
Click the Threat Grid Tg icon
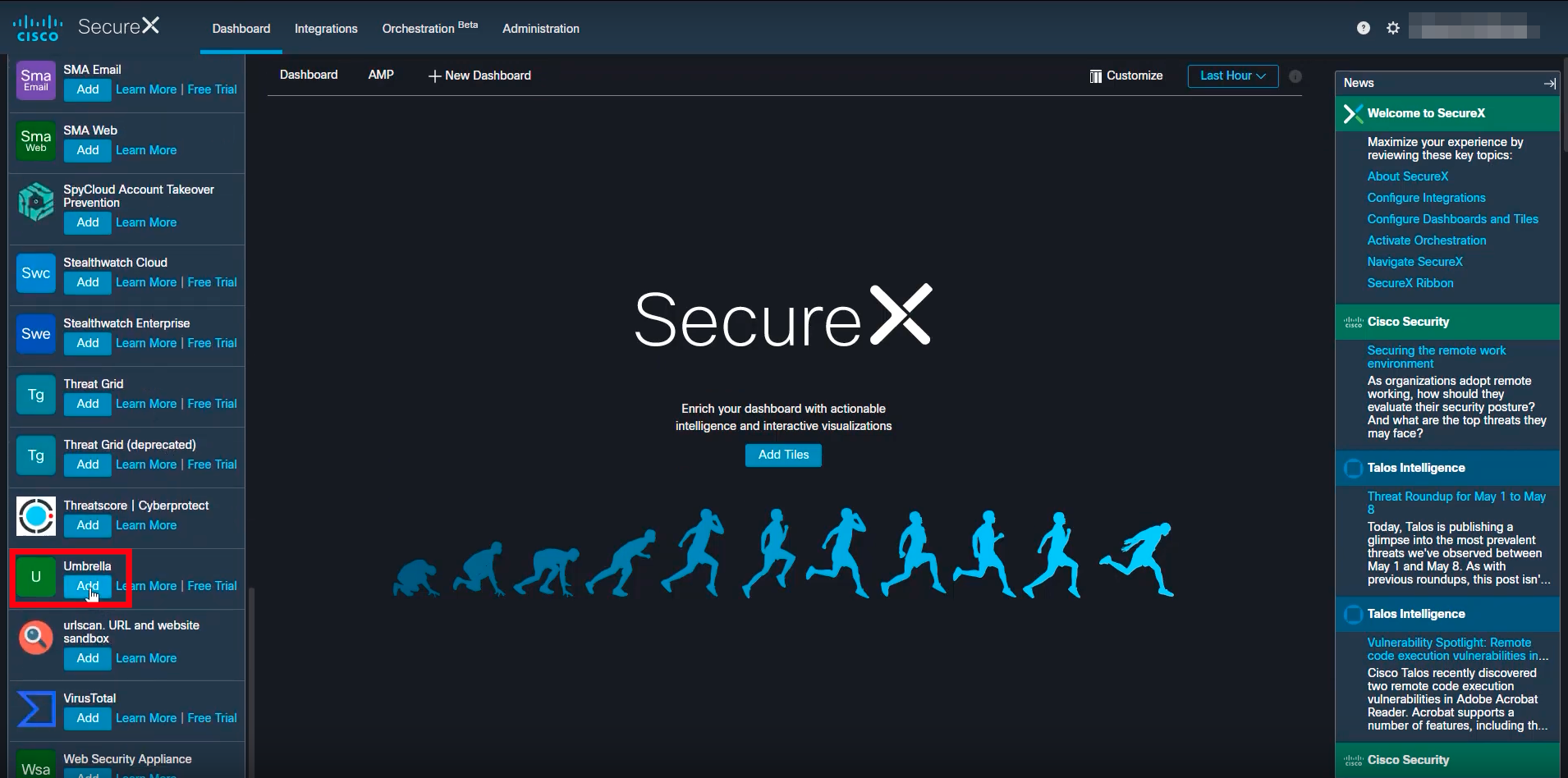coord(35,394)
